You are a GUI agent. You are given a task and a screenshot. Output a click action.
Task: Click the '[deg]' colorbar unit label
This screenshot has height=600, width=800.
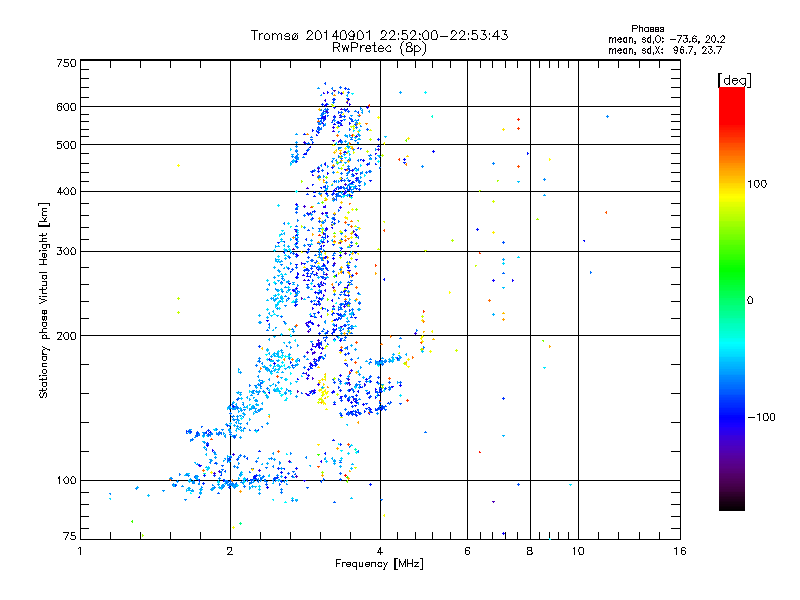click(x=734, y=81)
